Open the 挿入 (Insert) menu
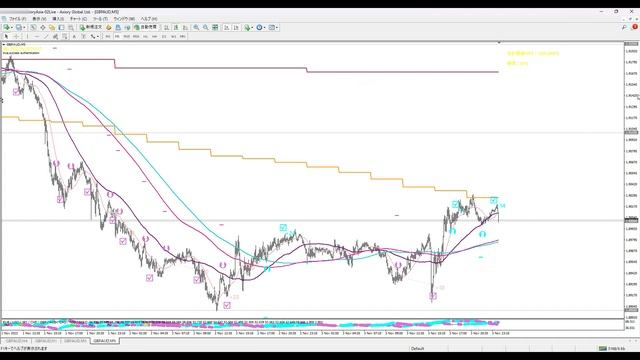Screen dimensions: 640x360 [x=58, y=19]
